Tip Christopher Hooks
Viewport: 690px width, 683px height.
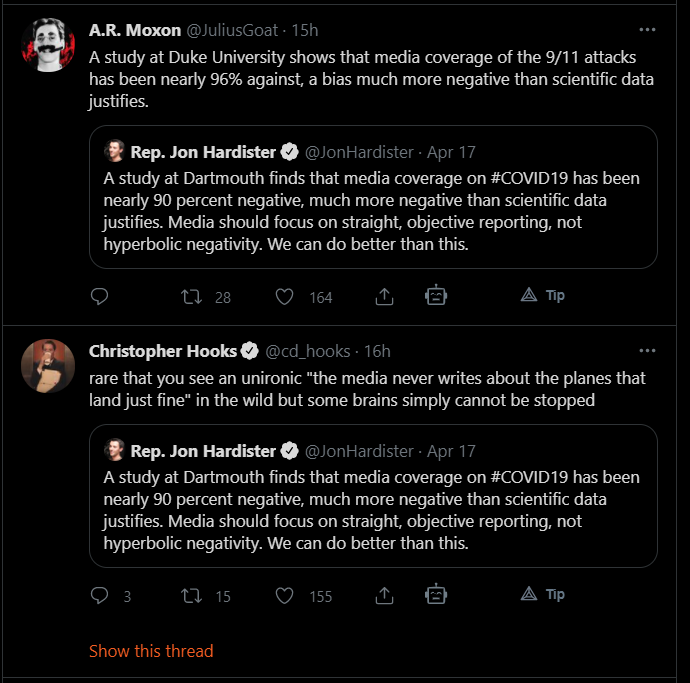[x=543, y=595]
